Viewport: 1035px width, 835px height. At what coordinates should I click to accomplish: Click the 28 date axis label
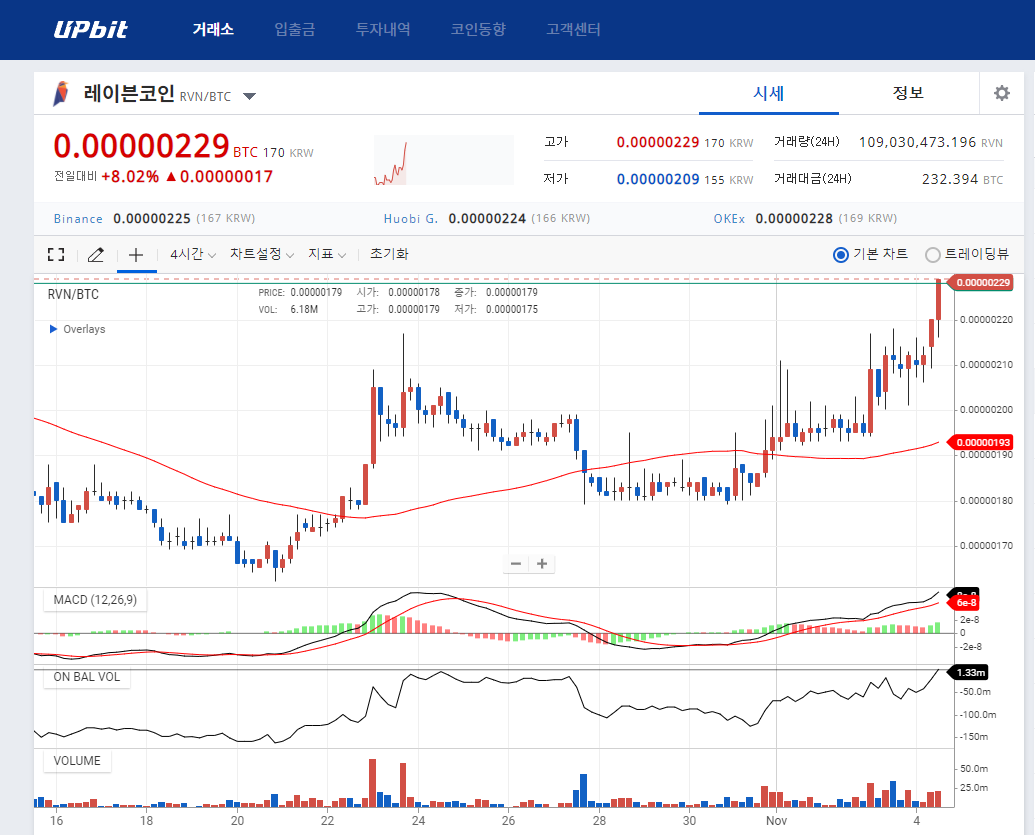pyautogui.click(x=599, y=820)
